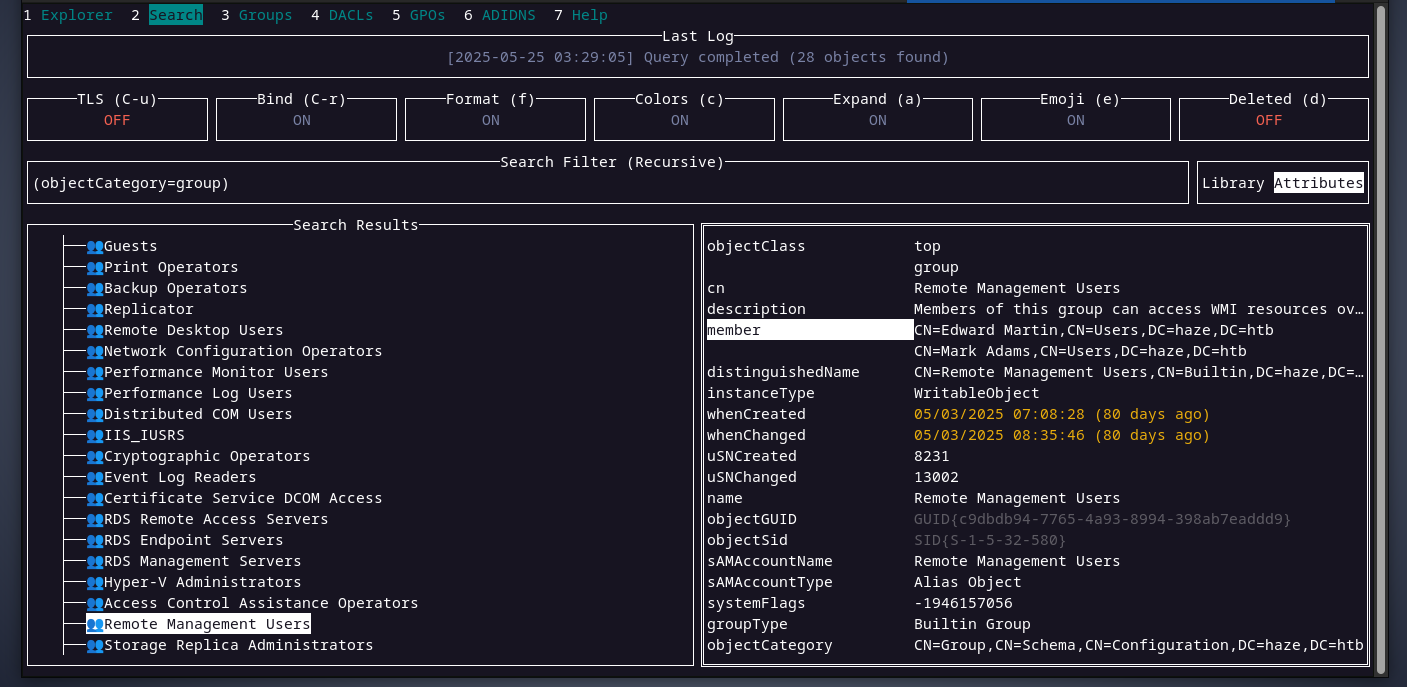
Task: Toggle the TLS option currently OFF
Action: coord(117,120)
